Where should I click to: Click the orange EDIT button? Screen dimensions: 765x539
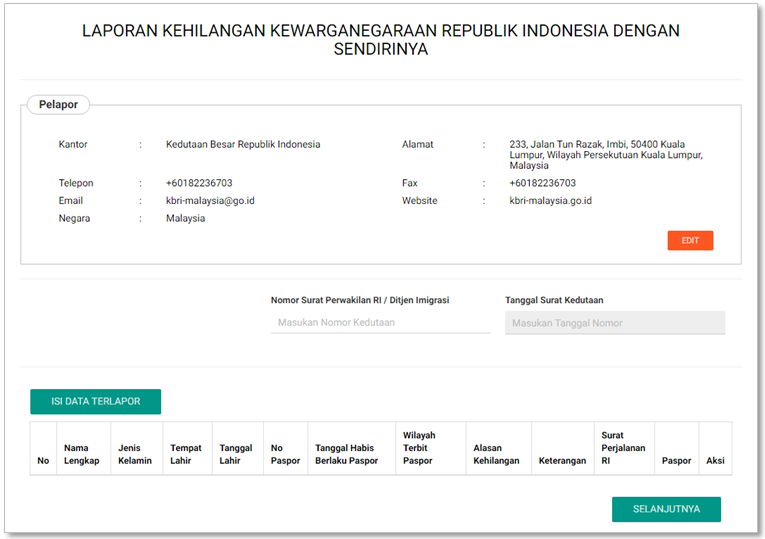[690, 241]
